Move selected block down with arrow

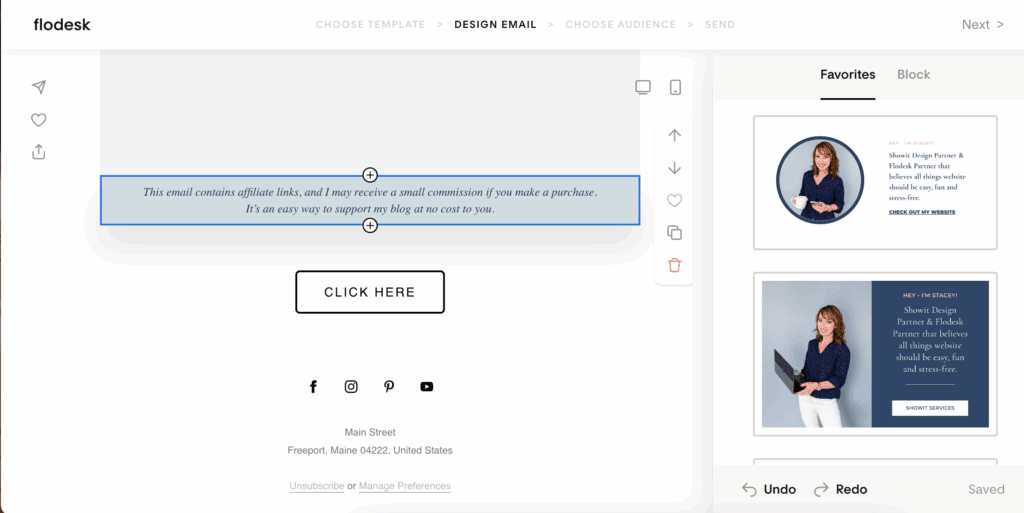674,168
